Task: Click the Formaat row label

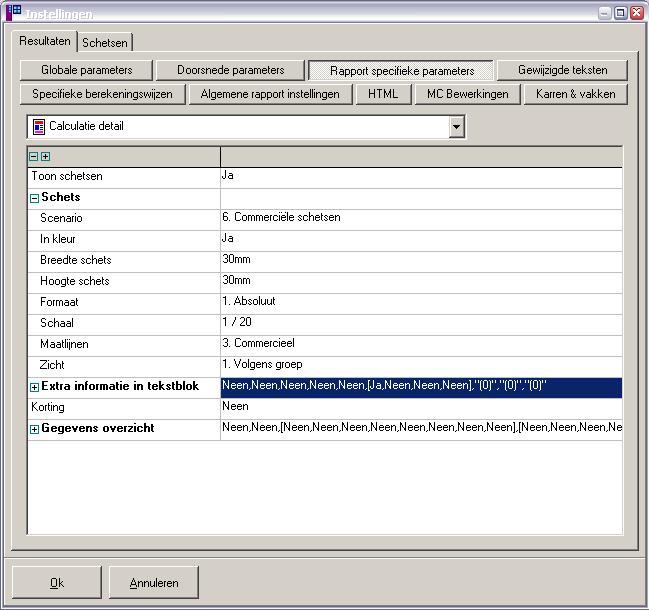Action: 59,302
